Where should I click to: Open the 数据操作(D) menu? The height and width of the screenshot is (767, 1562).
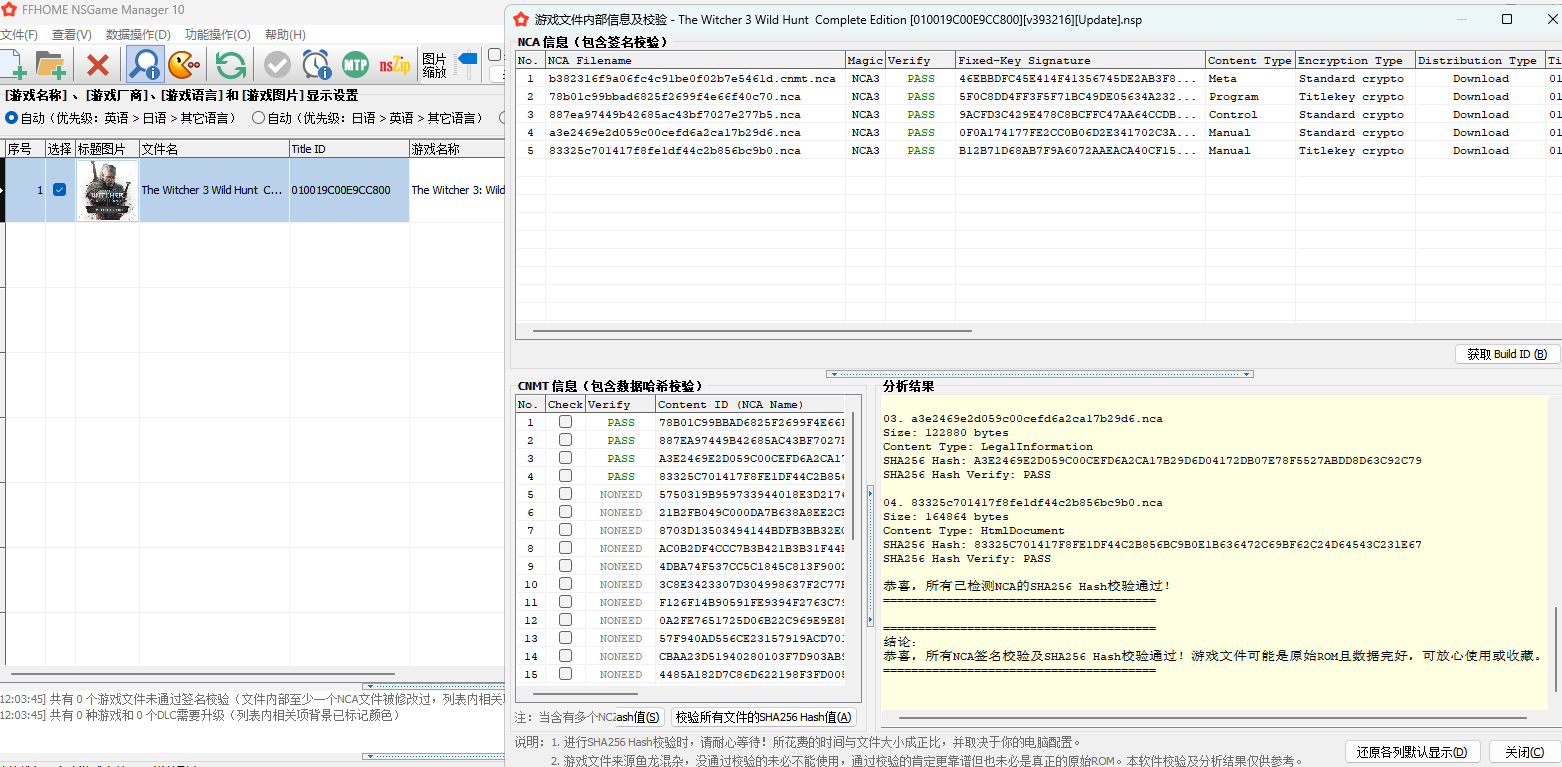tap(138, 35)
